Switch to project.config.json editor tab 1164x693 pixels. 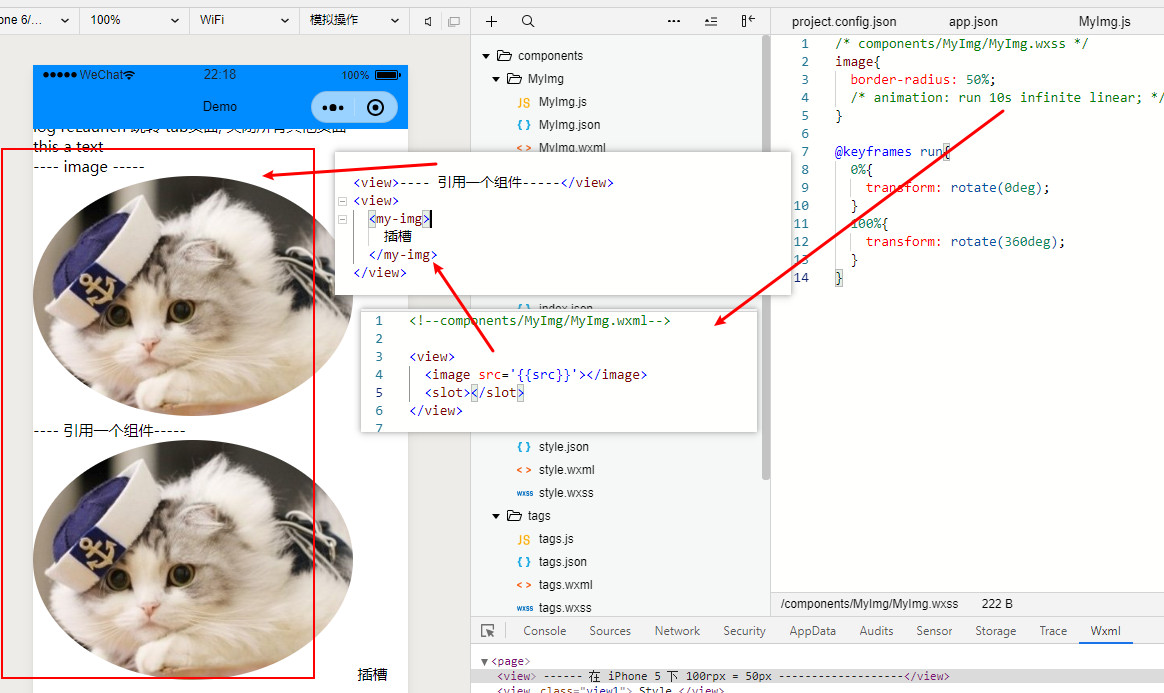pos(844,22)
